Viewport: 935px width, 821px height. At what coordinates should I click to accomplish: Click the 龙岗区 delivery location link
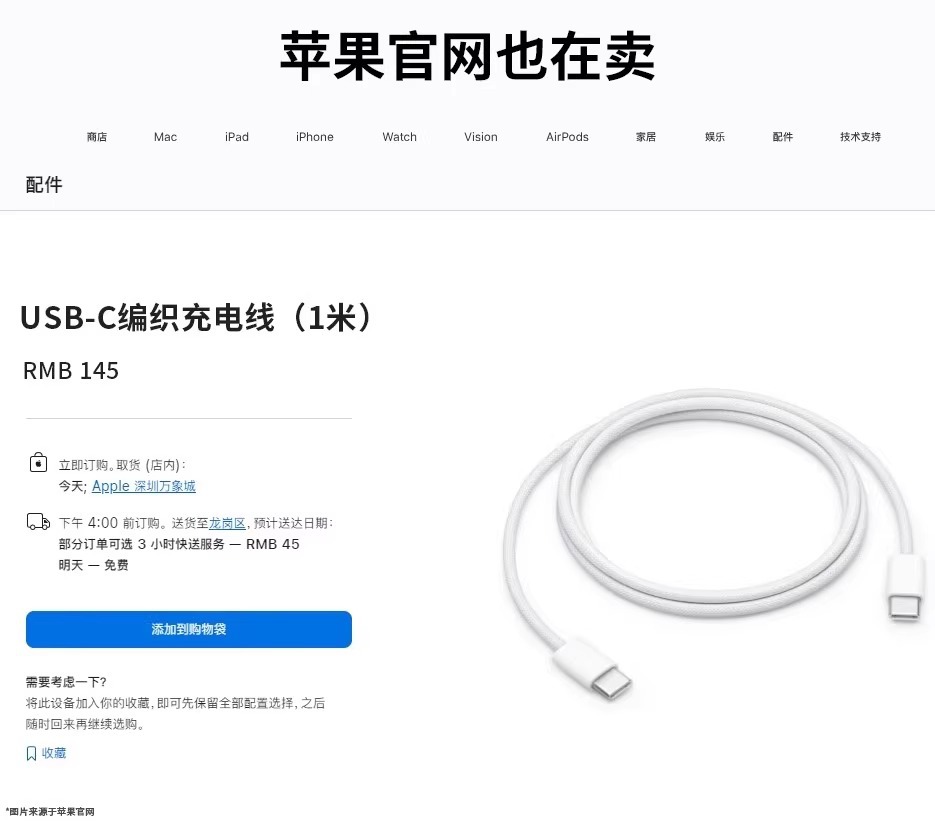(227, 523)
